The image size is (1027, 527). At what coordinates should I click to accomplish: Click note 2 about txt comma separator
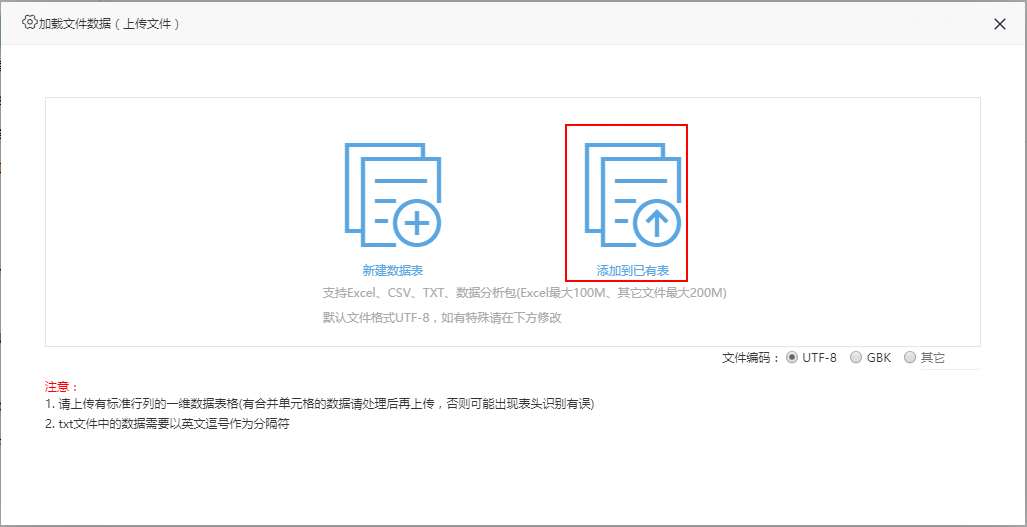[168, 424]
